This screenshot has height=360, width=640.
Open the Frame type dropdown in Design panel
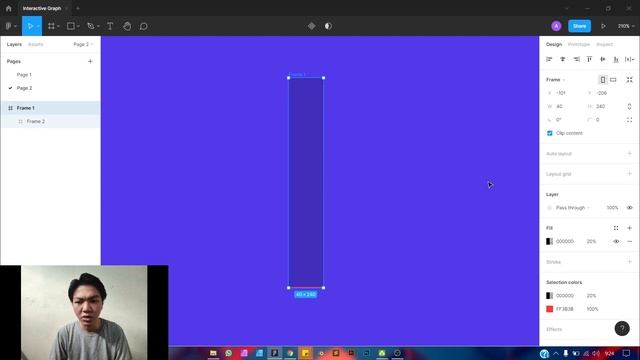point(556,80)
